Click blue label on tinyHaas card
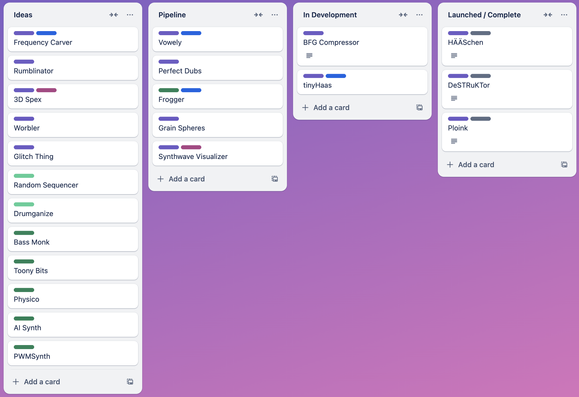 click(336, 76)
